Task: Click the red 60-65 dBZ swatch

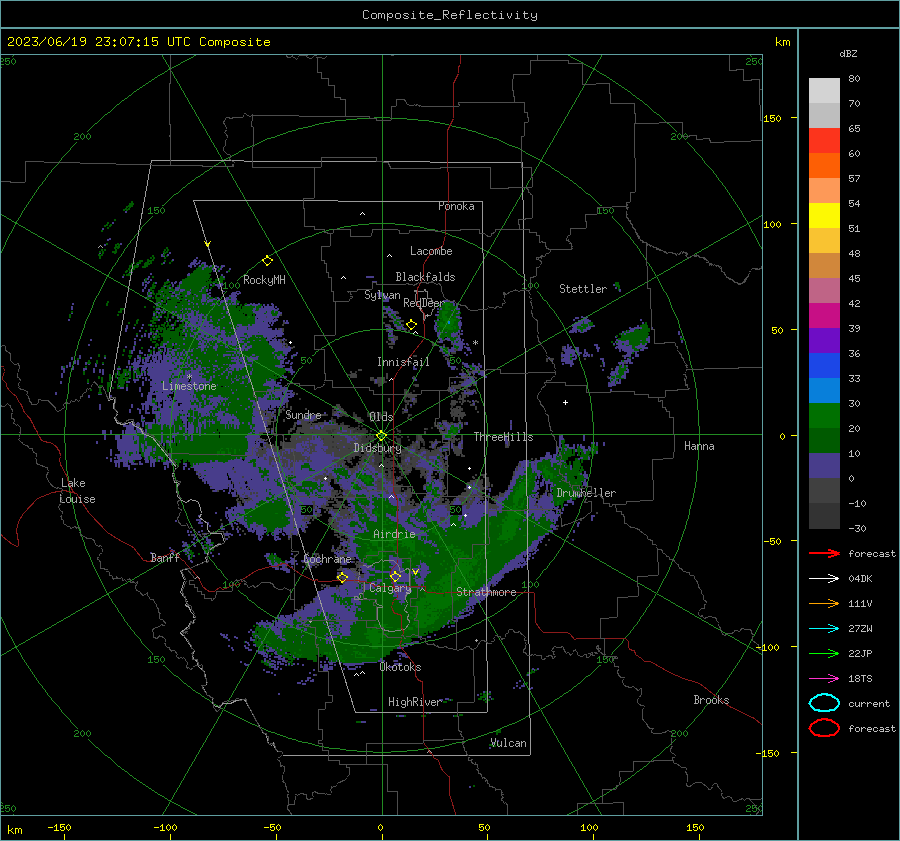Action: click(x=824, y=141)
